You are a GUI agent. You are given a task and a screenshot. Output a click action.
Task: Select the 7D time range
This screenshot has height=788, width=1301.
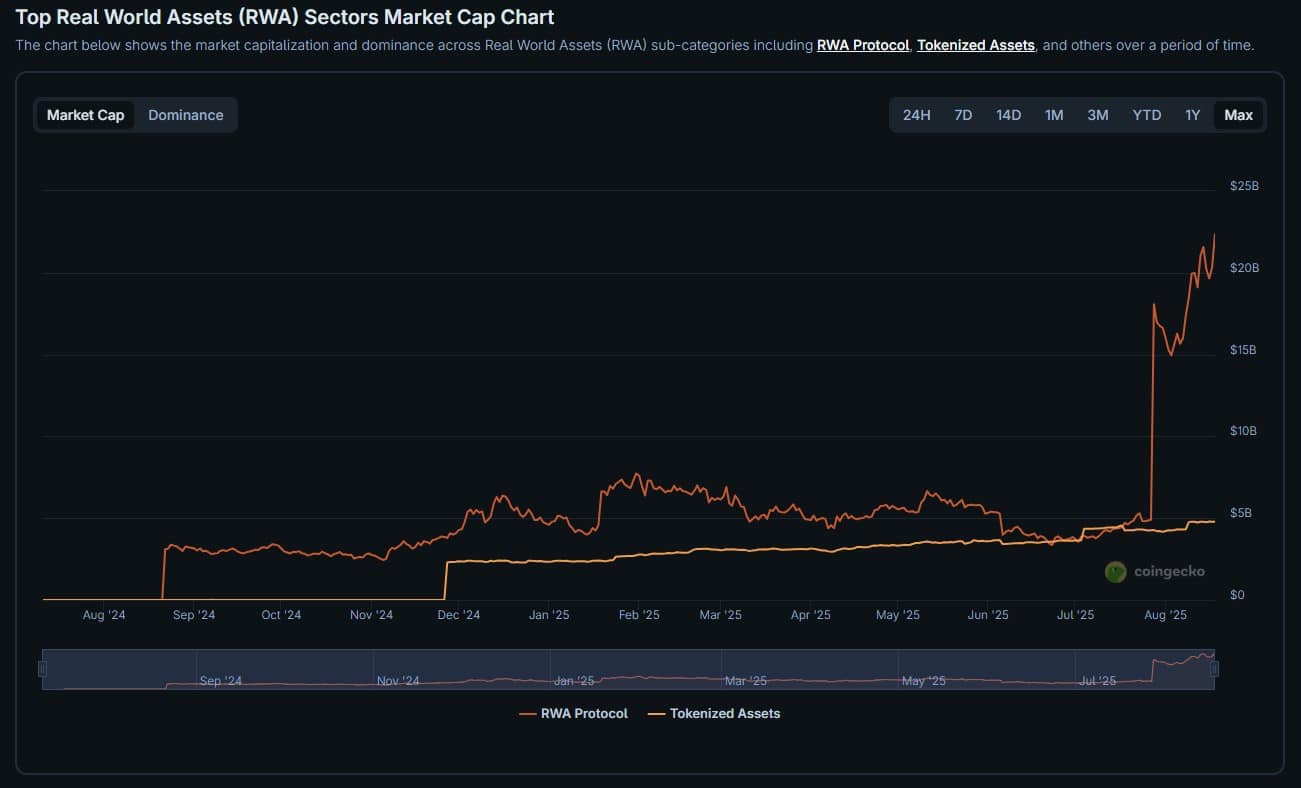pos(962,114)
